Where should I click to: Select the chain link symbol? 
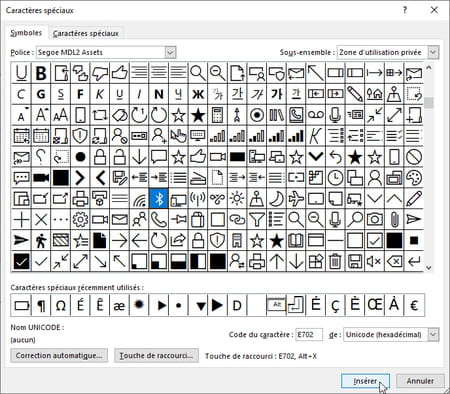pos(237,220)
